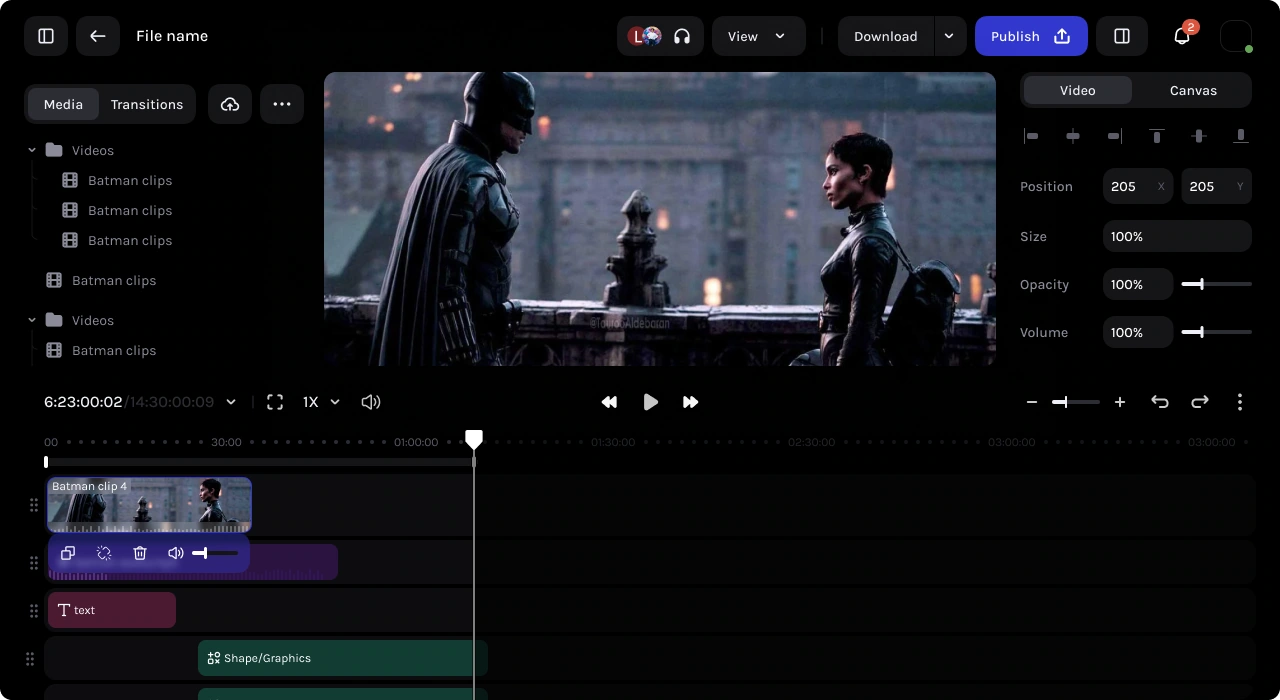Open the collaborator avatars group

click(x=645, y=36)
